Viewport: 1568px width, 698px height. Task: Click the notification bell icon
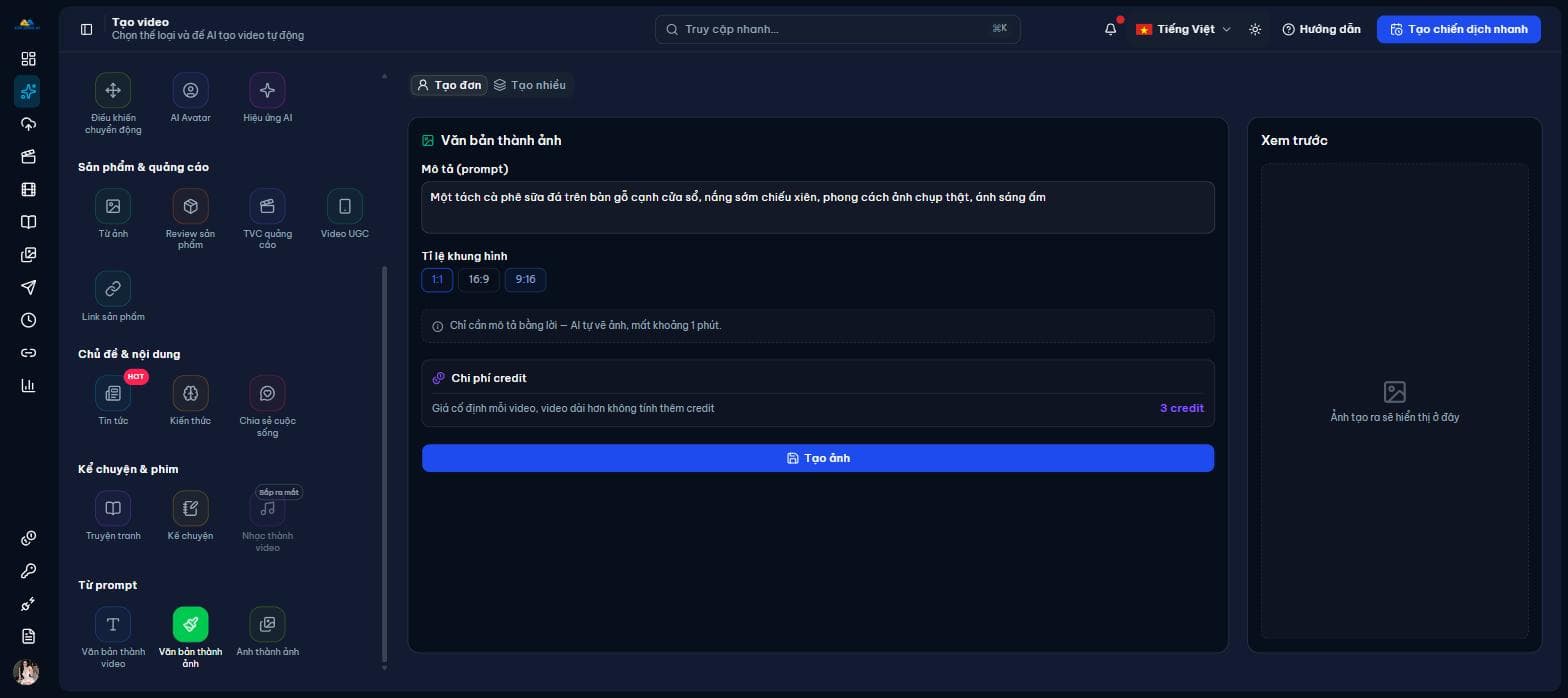coord(1111,29)
